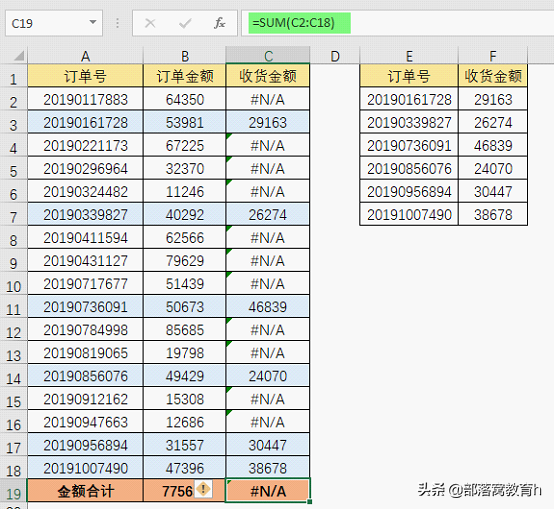554x509 pixels.
Task: Click cell E1 header 订单号
Action: click(x=409, y=76)
